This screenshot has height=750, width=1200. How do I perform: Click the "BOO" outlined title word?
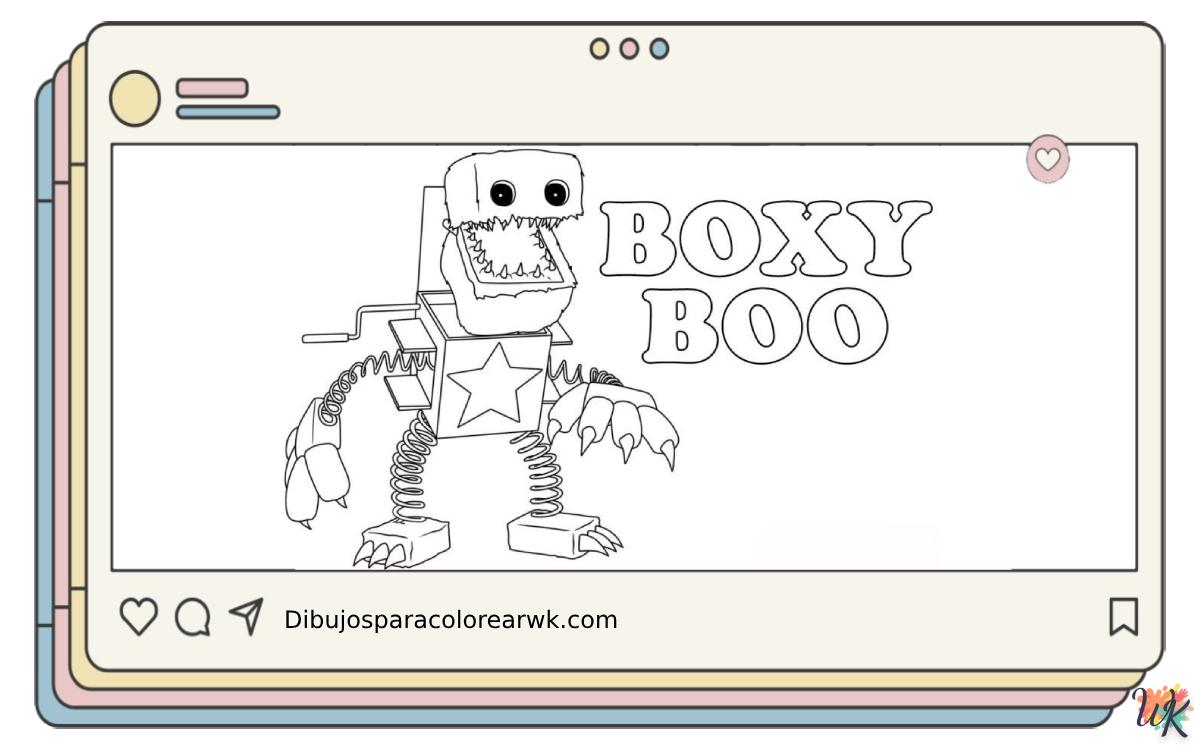coord(765,327)
